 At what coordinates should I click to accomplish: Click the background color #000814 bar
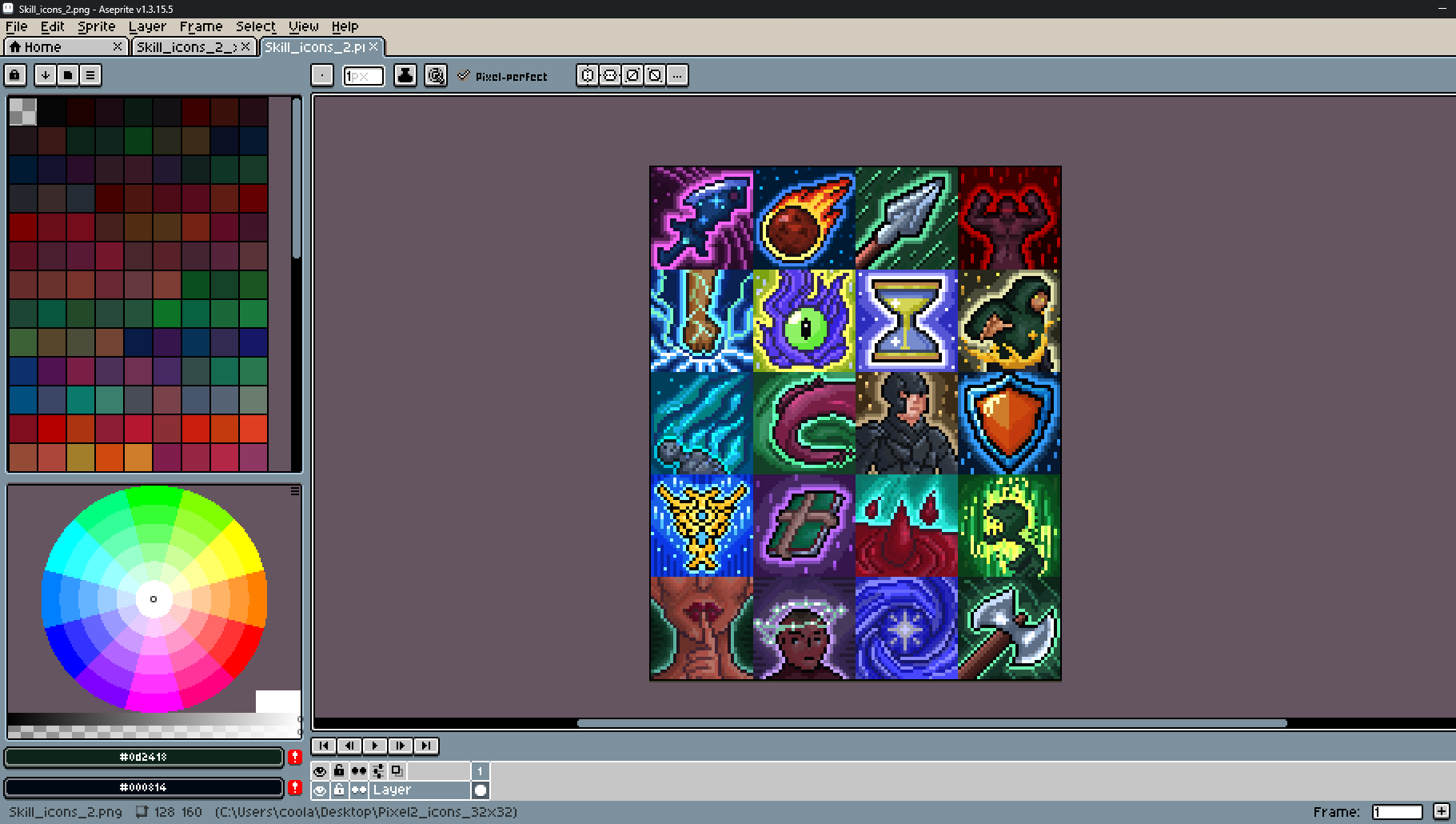[144, 787]
